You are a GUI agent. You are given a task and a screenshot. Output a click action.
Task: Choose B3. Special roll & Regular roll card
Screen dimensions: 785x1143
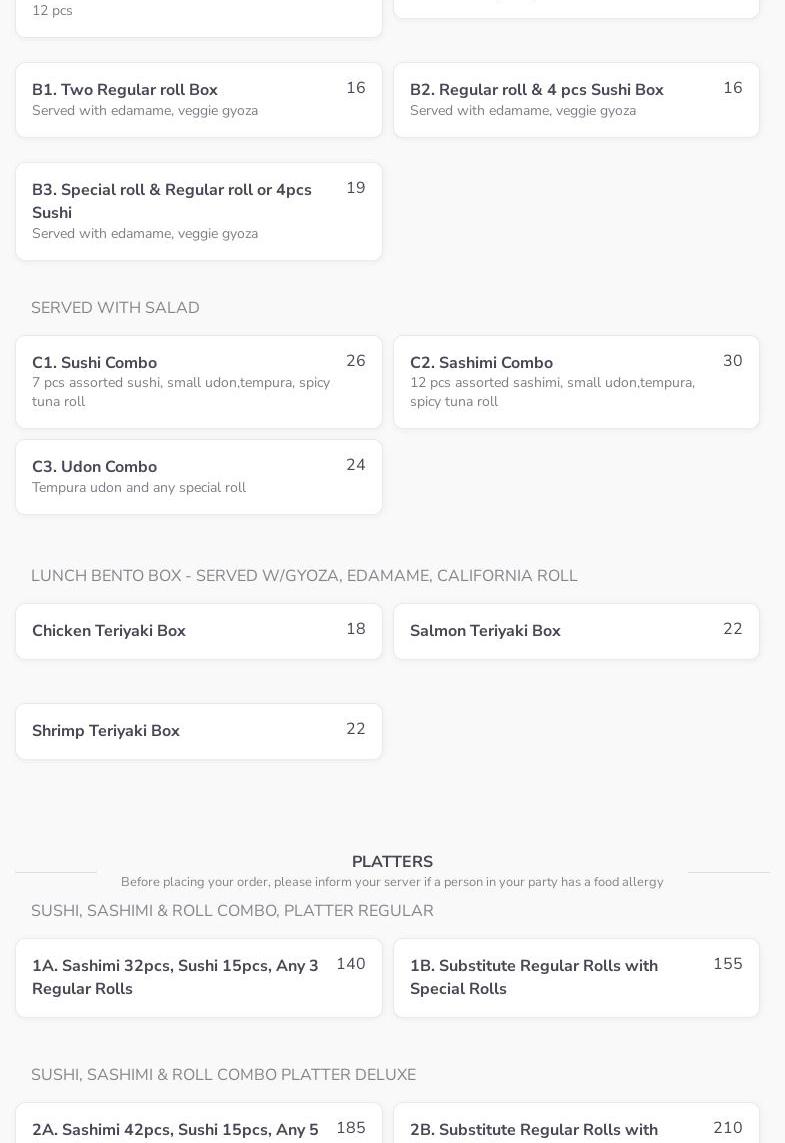[198, 211]
